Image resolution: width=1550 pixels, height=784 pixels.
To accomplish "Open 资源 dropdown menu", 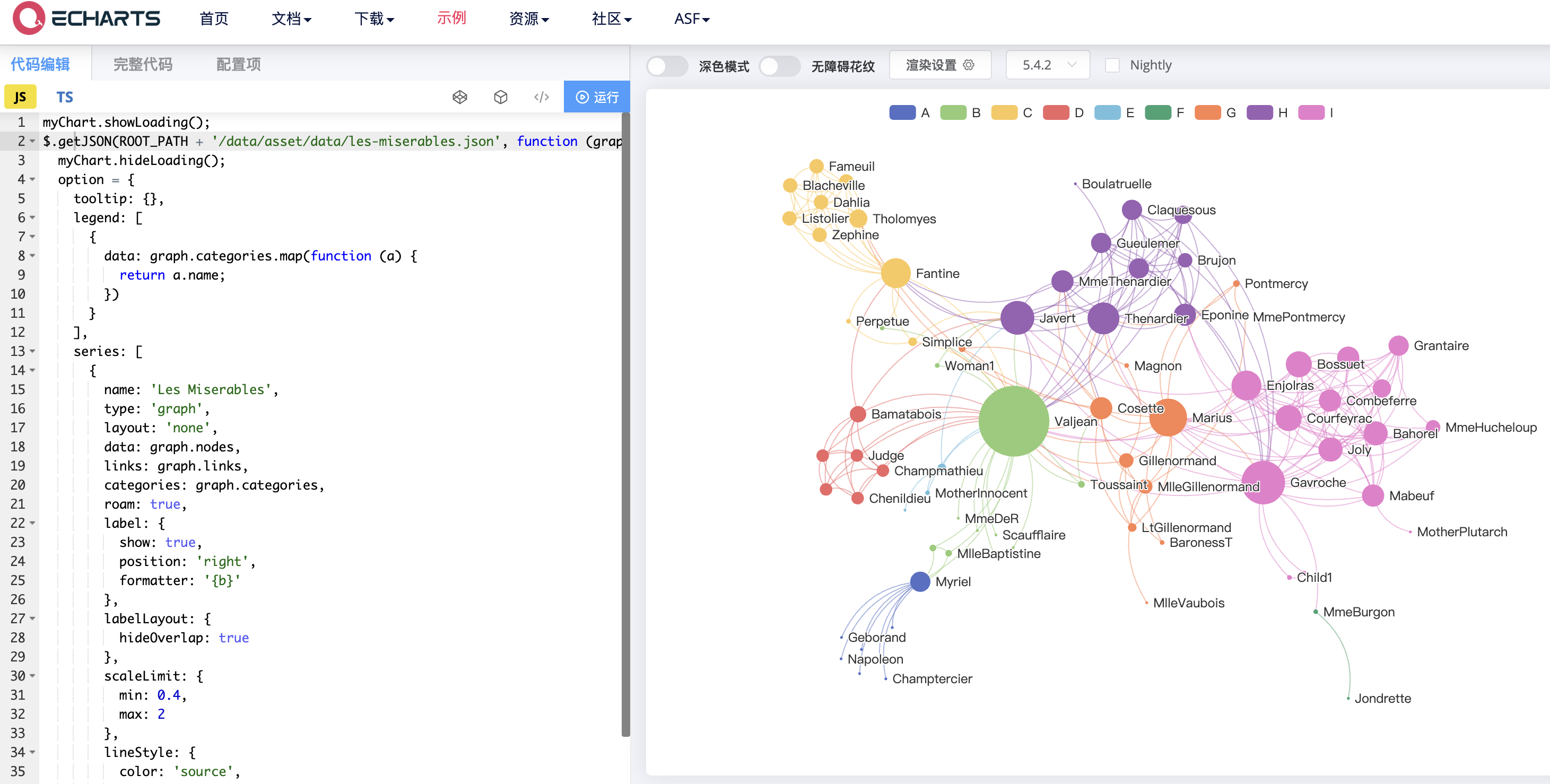I will click(529, 19).
